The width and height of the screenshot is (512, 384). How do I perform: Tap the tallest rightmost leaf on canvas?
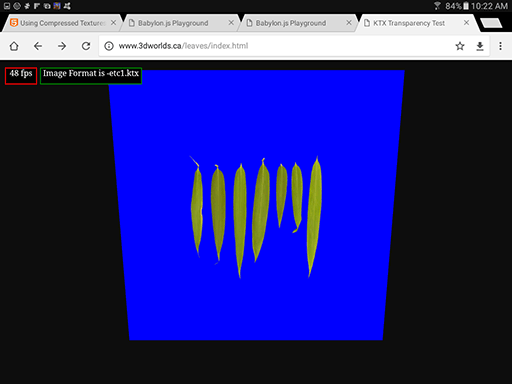click(x=314, y=217)
